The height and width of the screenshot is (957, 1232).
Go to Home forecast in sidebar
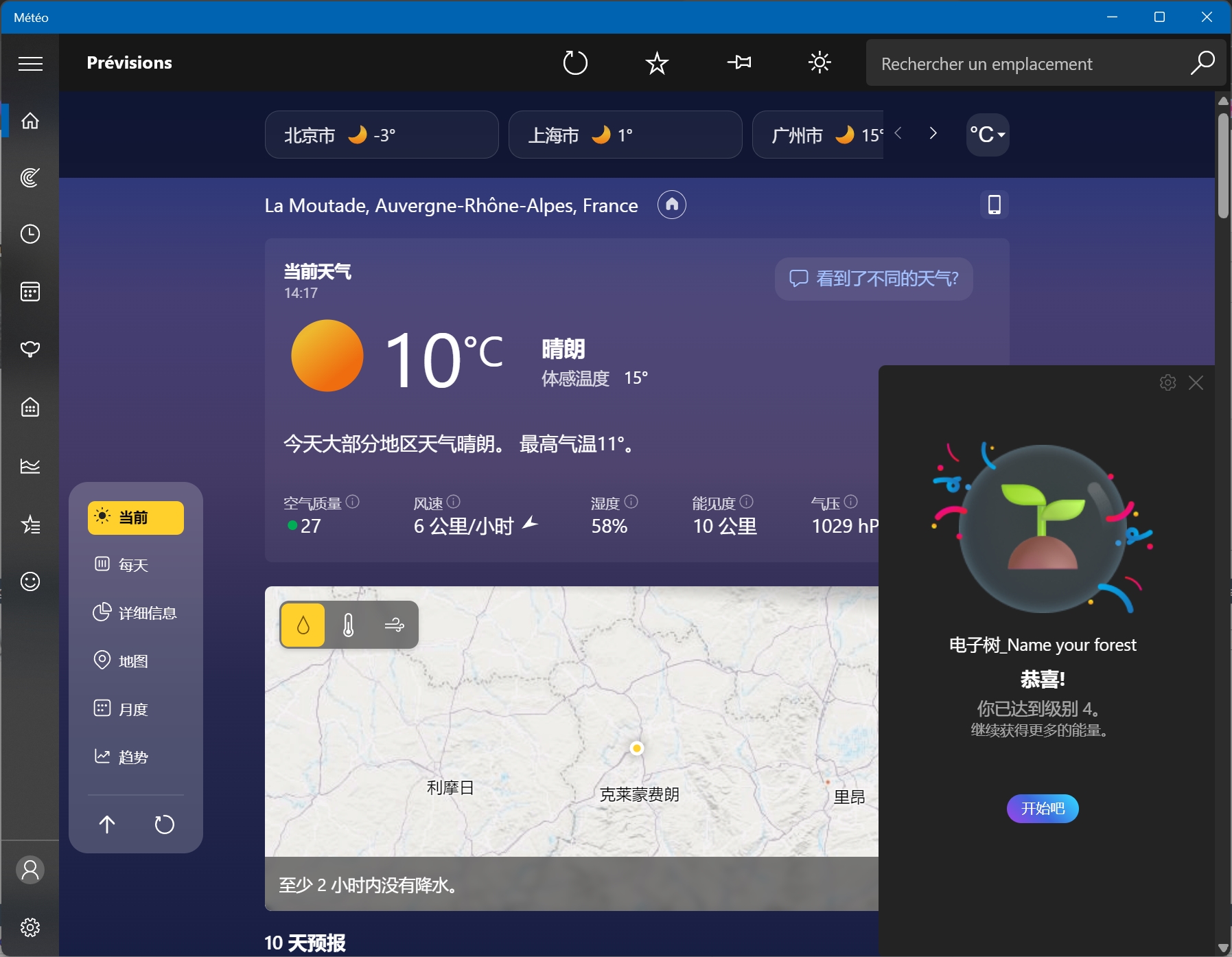[x=30, y=121]
